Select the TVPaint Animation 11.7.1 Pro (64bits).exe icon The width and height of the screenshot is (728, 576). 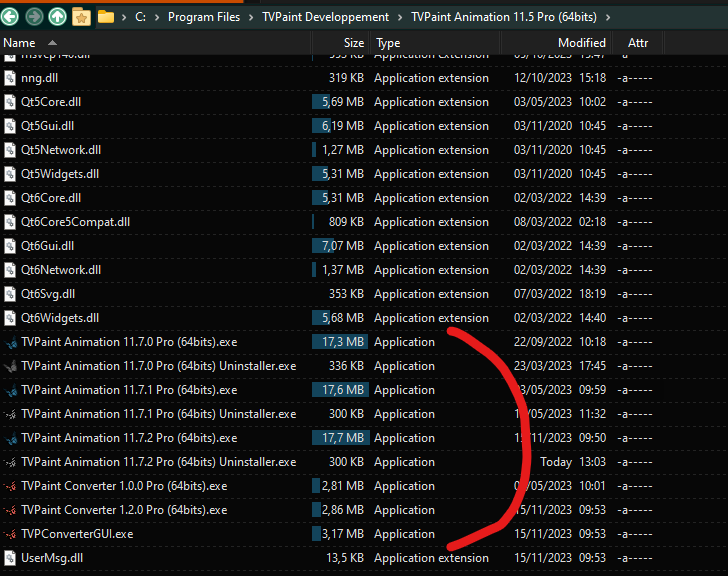pos(10,390)
